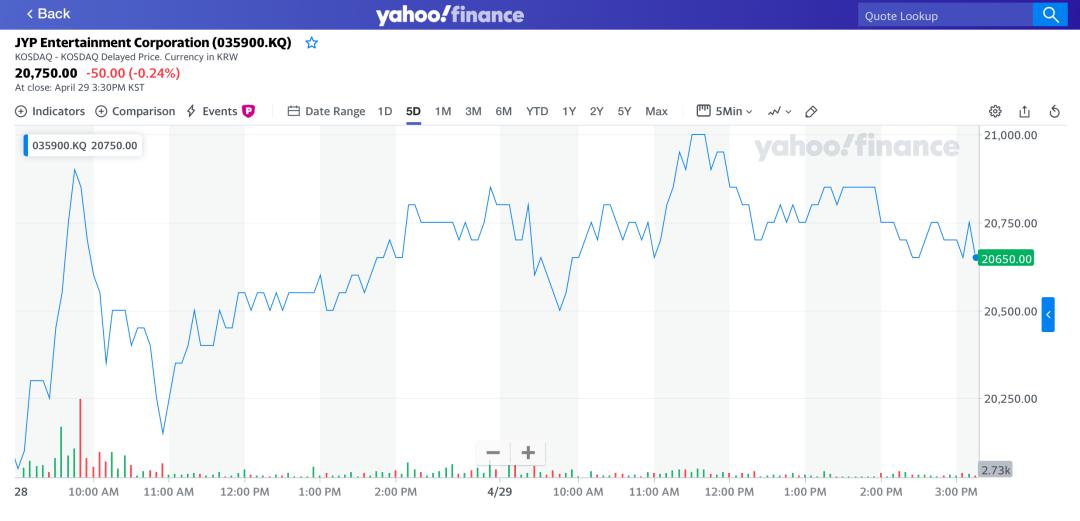Open the line chart type dropdown
Viewport: 1080px width, 521px height.
[780, 111]
